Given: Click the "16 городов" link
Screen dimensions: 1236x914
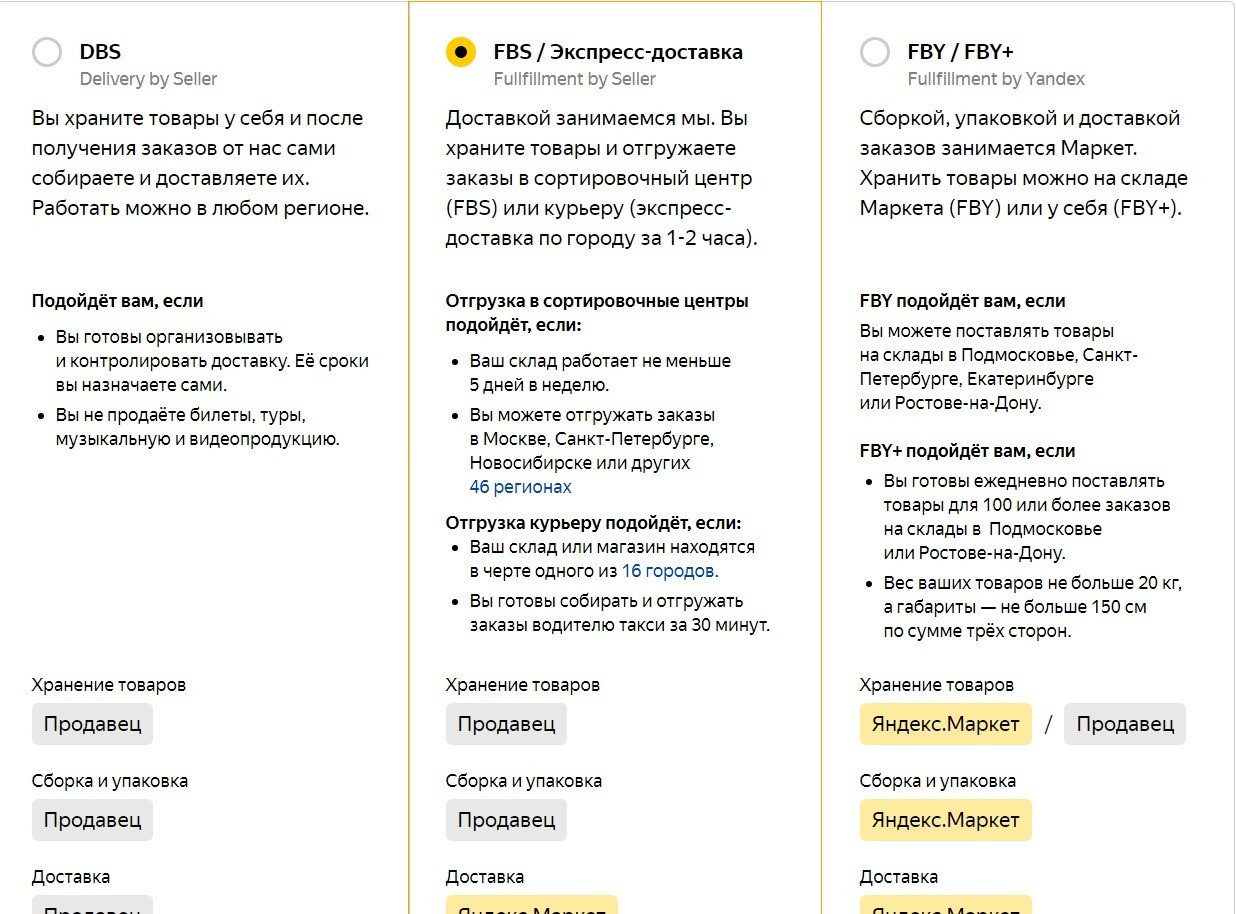Looking at the screenshot, I should (669, 571).
